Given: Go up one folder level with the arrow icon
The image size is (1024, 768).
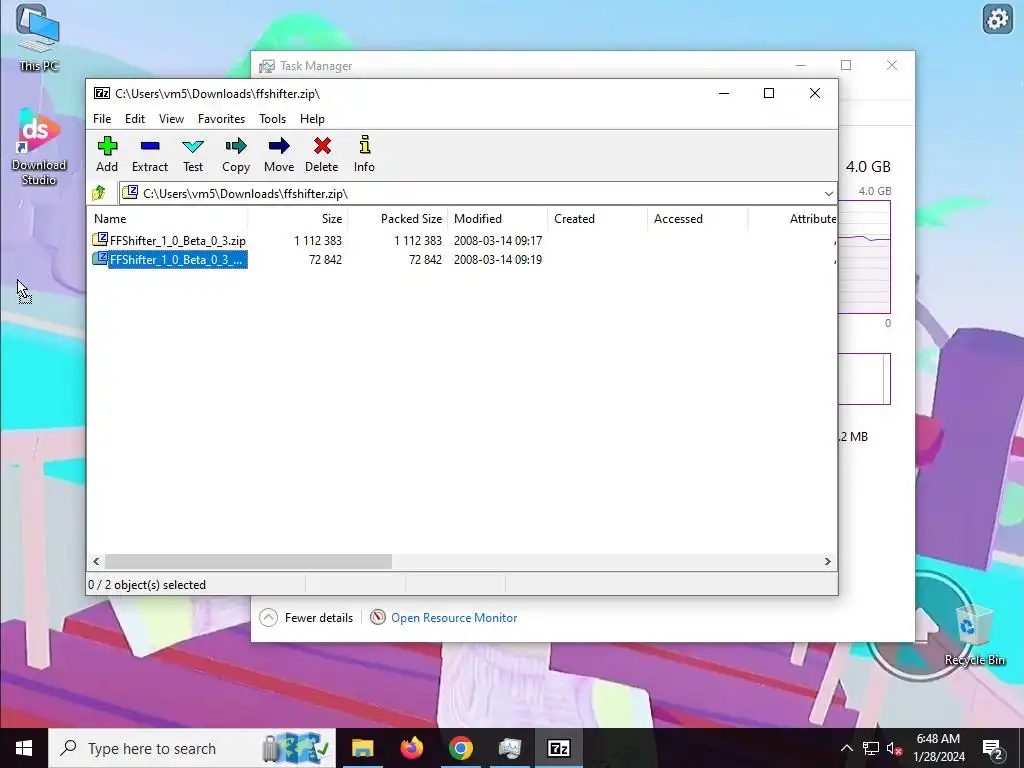Looking at the screenshot, I should tap(99, 193).
